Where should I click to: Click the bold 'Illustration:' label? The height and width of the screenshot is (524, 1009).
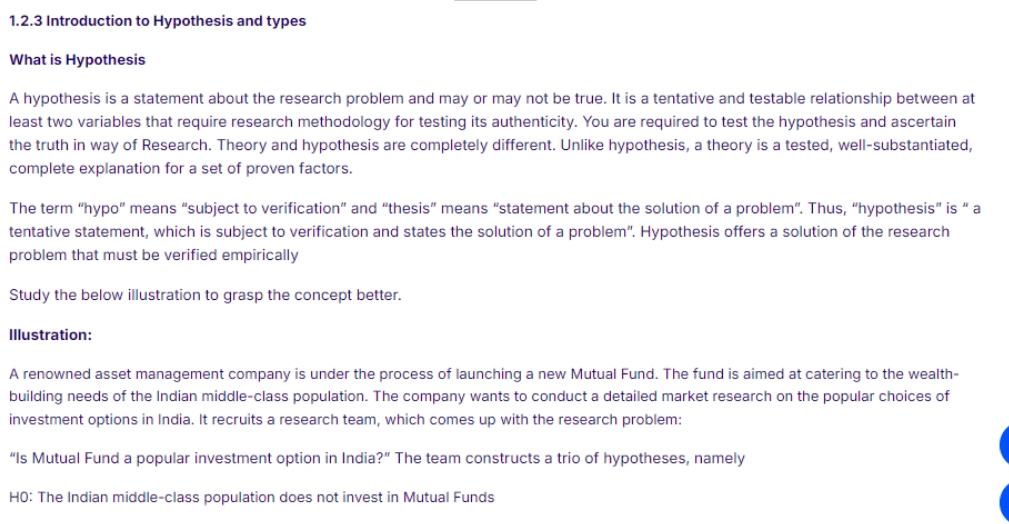pyautogui.click(x=50, y=335)
